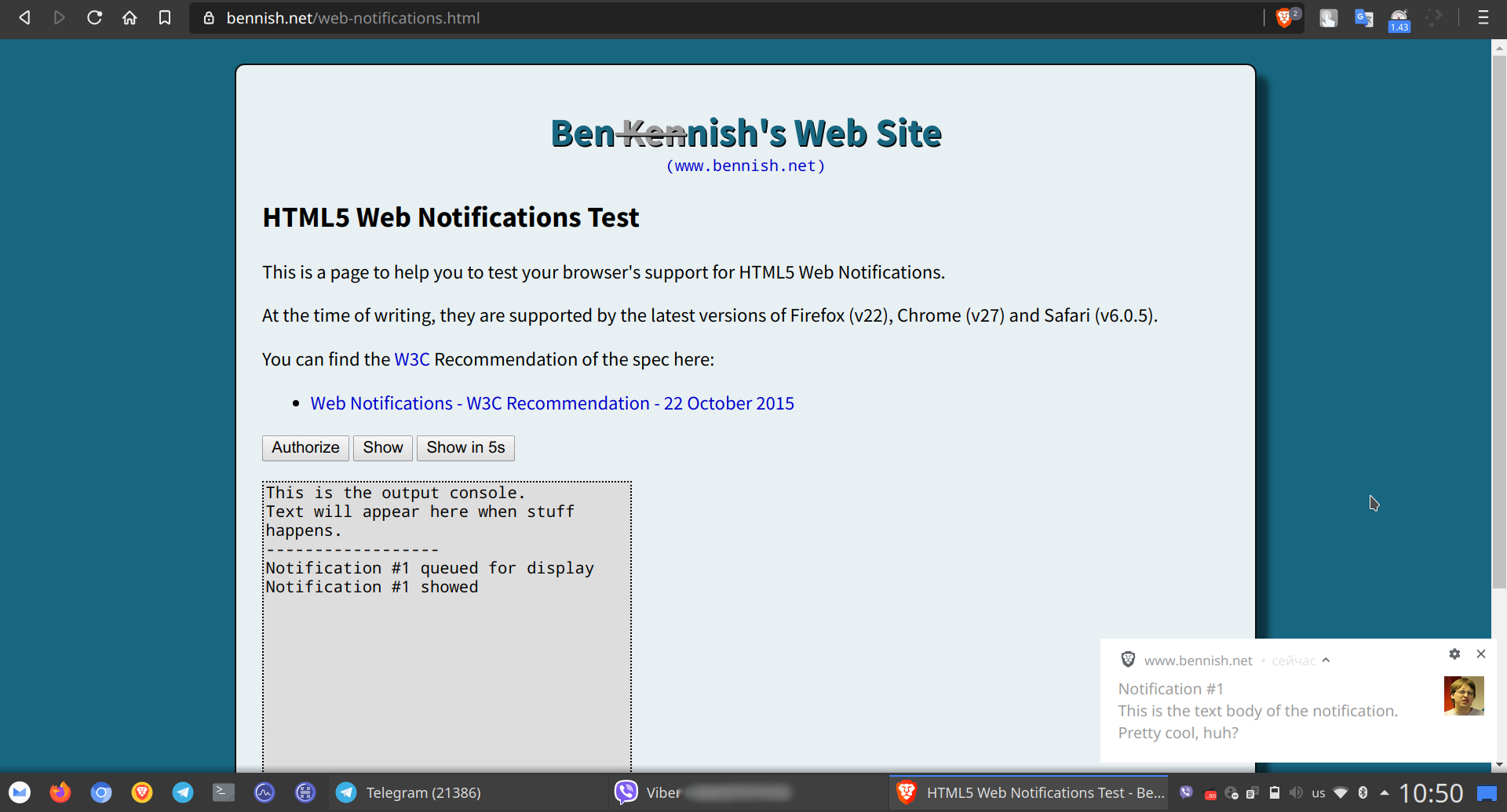Switch the keyboard layout labeled us
Screen dimensions: 1507x812
(1319, 792)
